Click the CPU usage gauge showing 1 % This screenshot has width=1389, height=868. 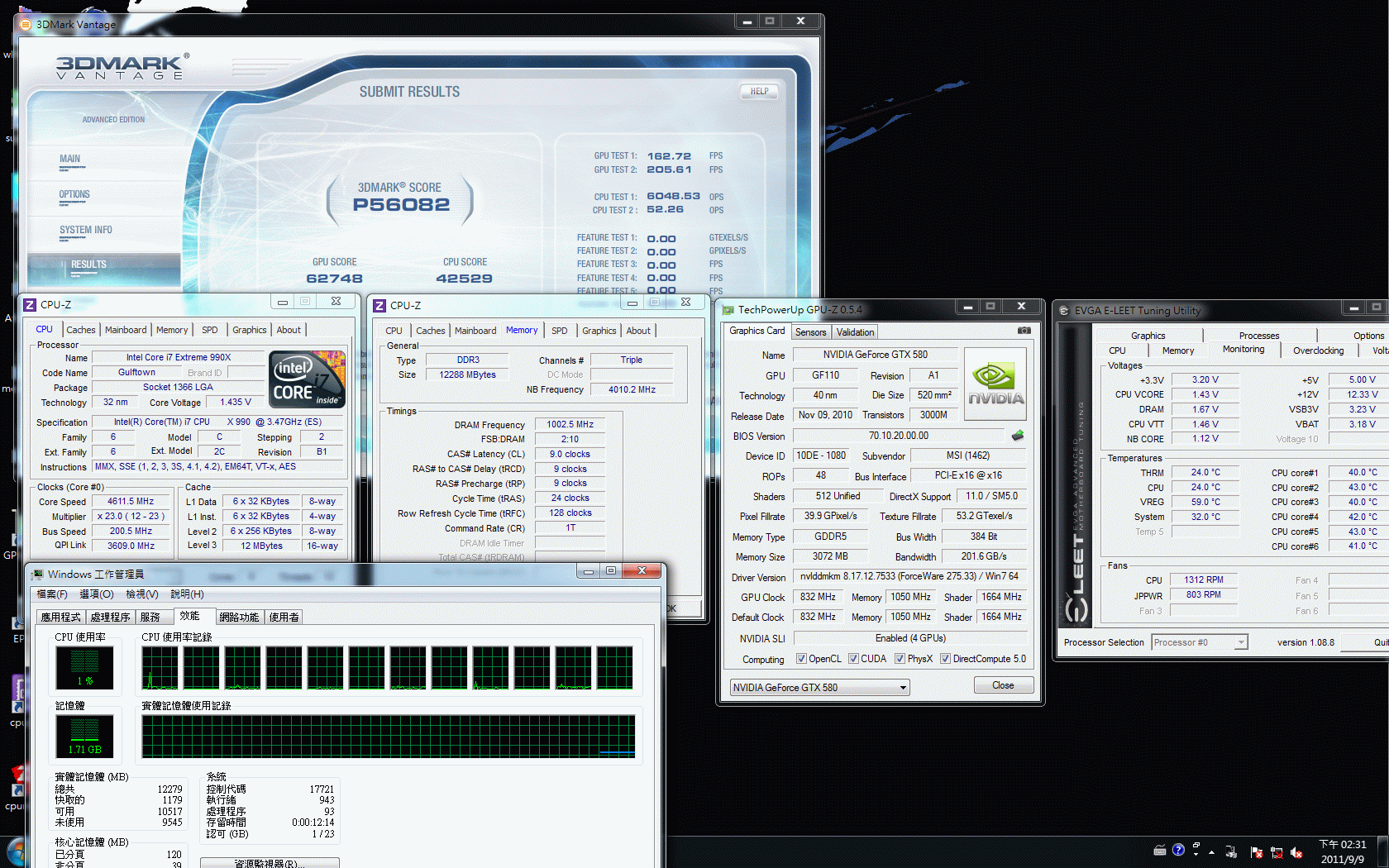[84, 667]
